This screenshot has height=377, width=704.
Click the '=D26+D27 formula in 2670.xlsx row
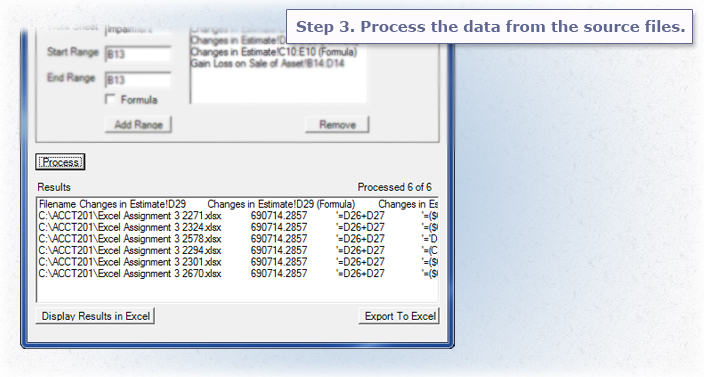(x=360, y=274)
